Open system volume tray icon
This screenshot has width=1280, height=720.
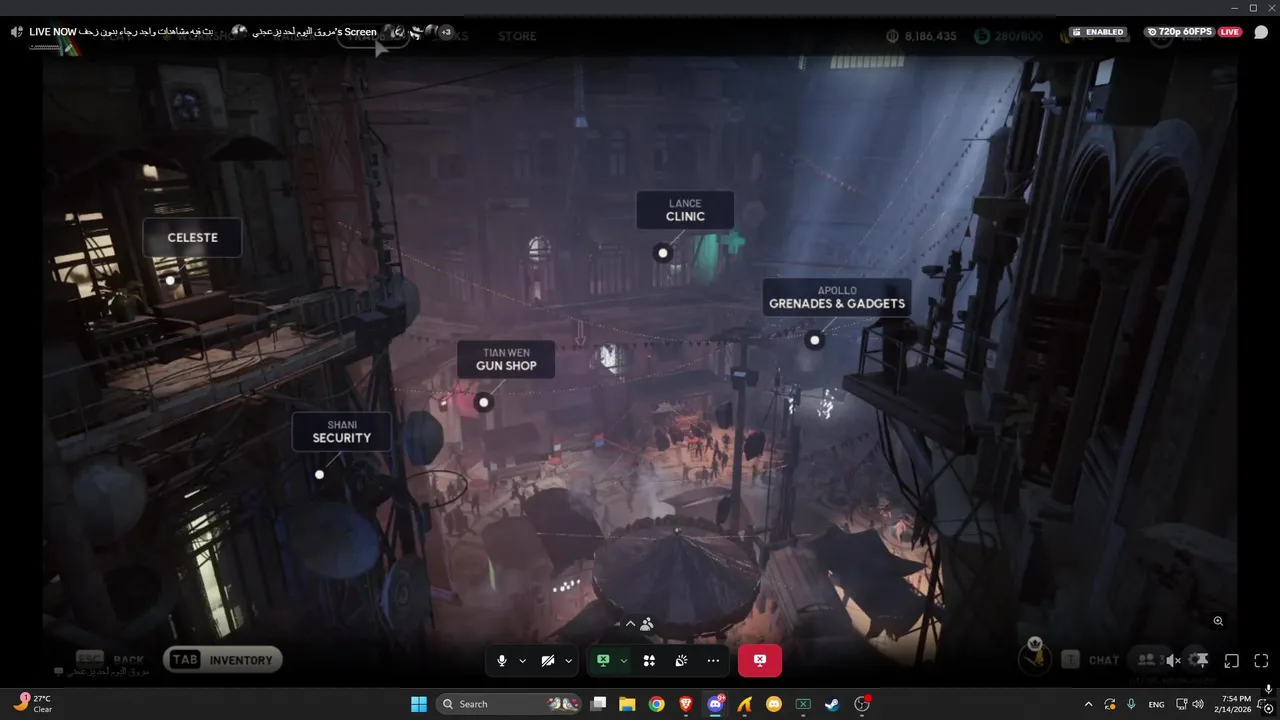coord(1198,704)
